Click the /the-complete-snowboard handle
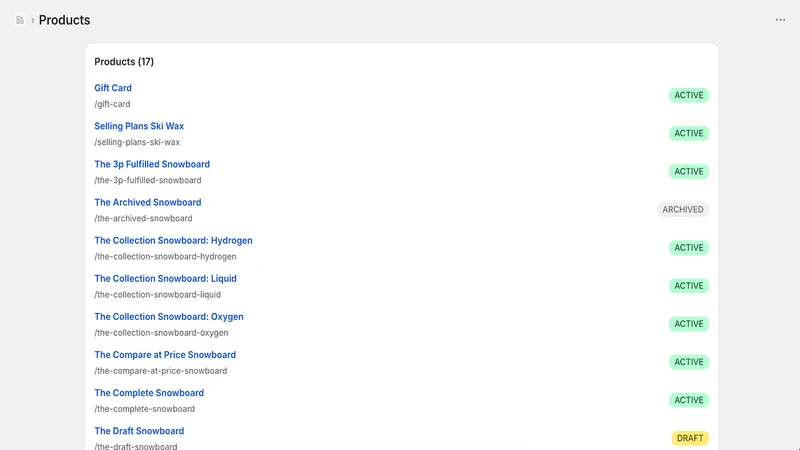800x450 pixels. click(144, 409)
